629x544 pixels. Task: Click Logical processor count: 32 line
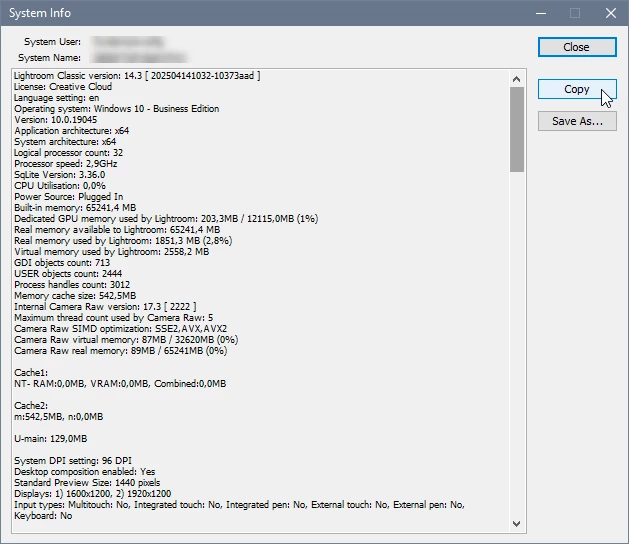(x=69, y=153)
